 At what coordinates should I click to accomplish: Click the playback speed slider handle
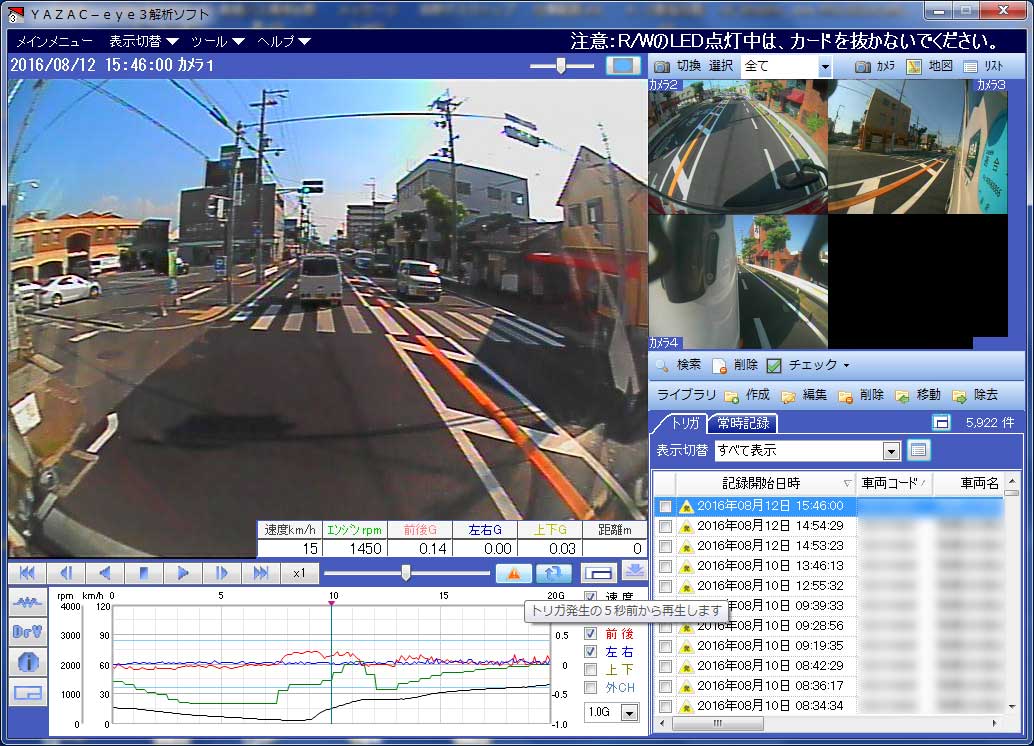(x=405, y=573)
